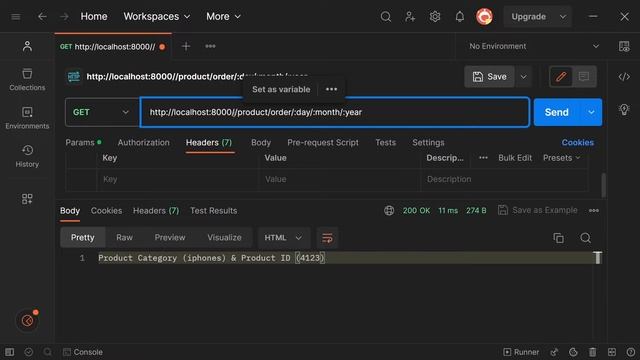Open the comments icon

pos(584,77)
